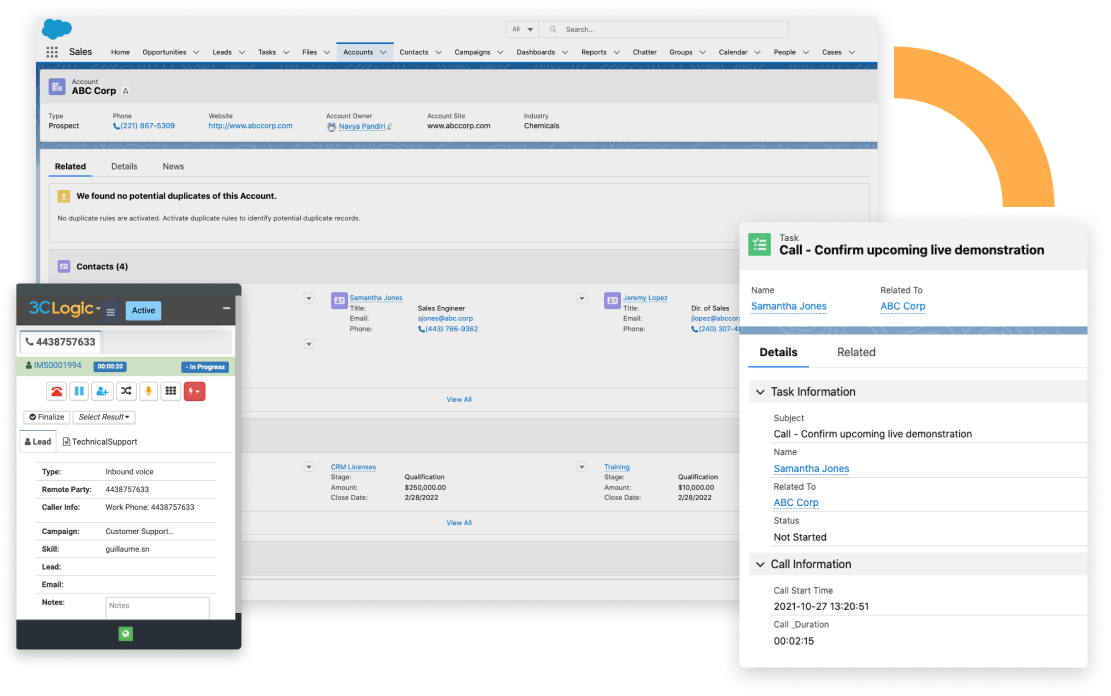Click the In Progress status badge

[205, 367]
